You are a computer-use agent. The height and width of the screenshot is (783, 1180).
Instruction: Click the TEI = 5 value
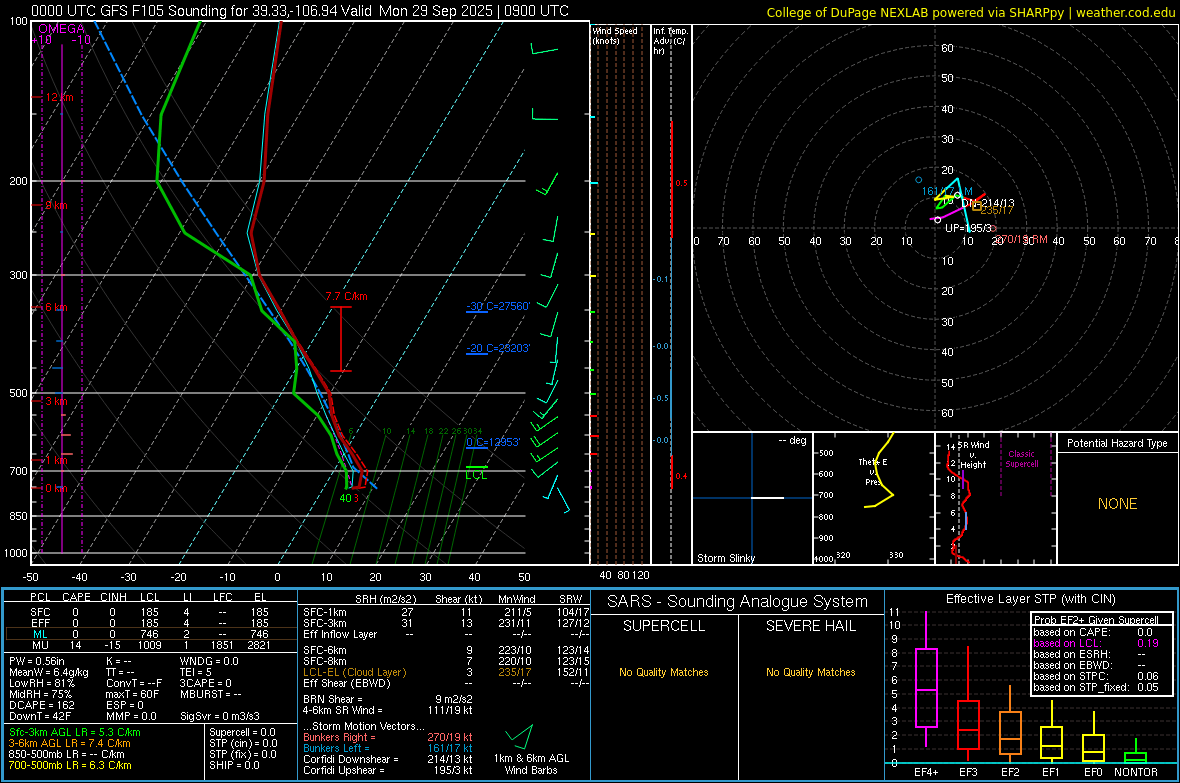click(196, 672)
